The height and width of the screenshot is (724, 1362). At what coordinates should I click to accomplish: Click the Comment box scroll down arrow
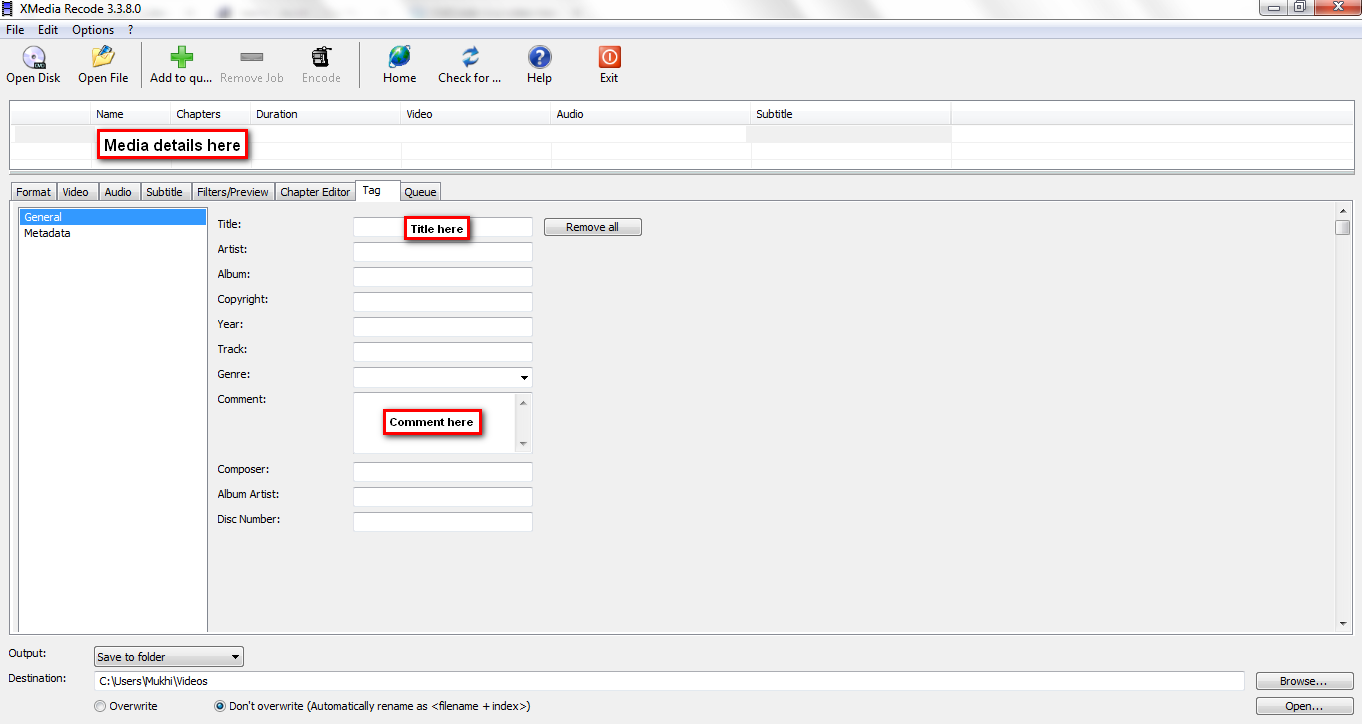[x=524, y=444]
